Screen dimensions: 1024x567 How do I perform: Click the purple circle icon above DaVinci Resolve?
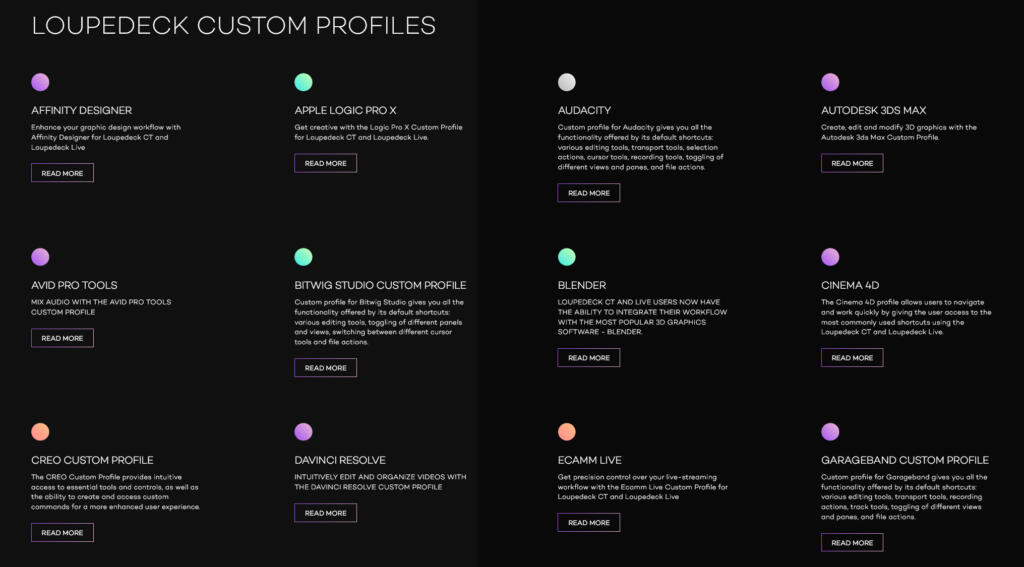pyautogui.click(x=303, y=432)
